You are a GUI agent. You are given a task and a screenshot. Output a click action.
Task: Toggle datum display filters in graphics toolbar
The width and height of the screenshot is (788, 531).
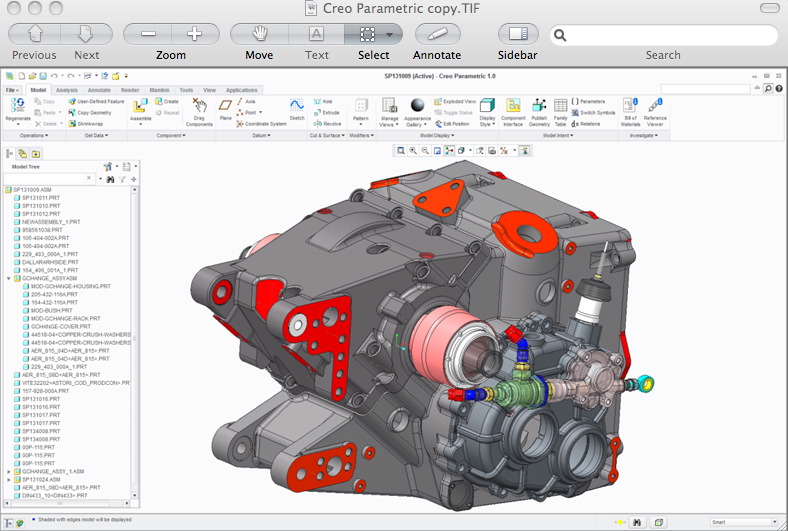tap(504, 151)
